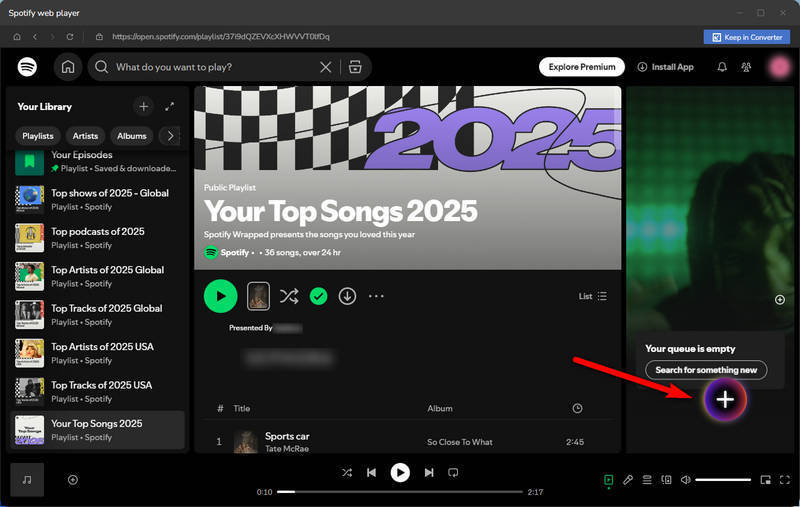The width and height of the screenshot is (800, 507).
Task: Go to Spotify Home via house icon
Action: pos(68,67)
